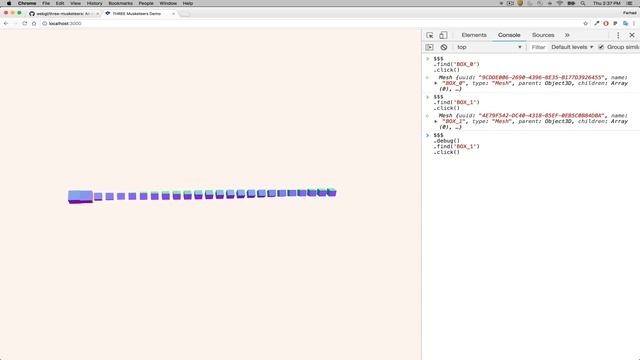Open the Chrome menu

[27, 3]
